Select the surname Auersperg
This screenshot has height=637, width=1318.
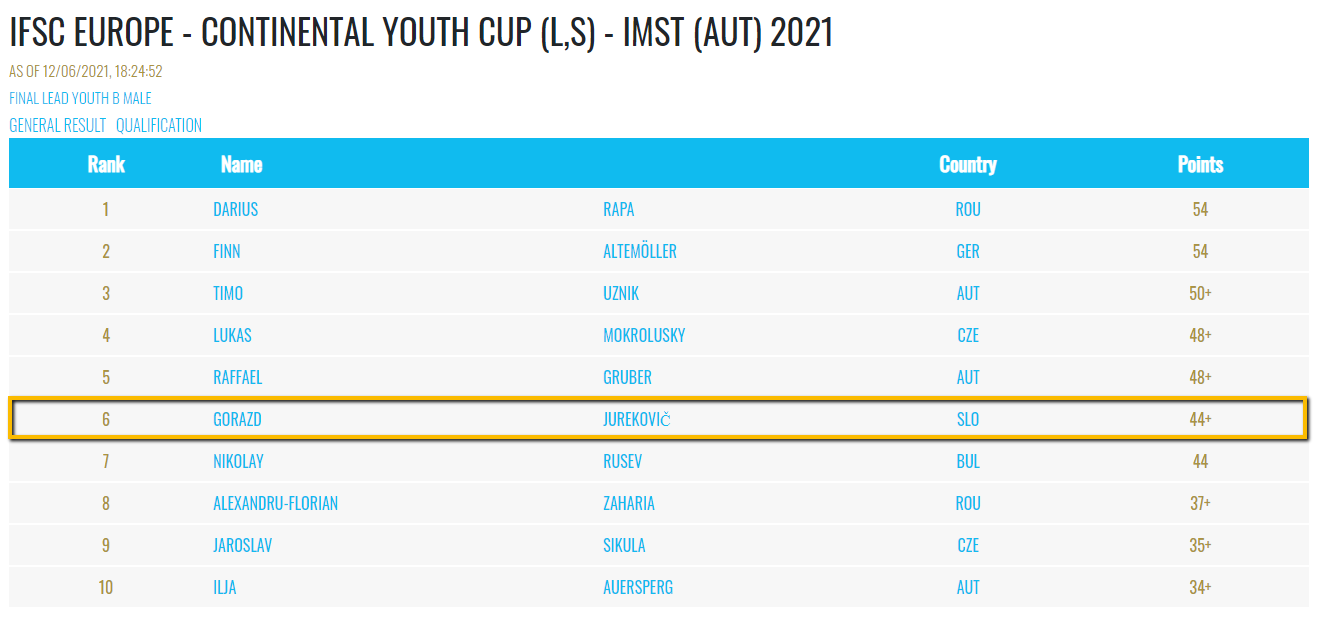pos(638,587)
